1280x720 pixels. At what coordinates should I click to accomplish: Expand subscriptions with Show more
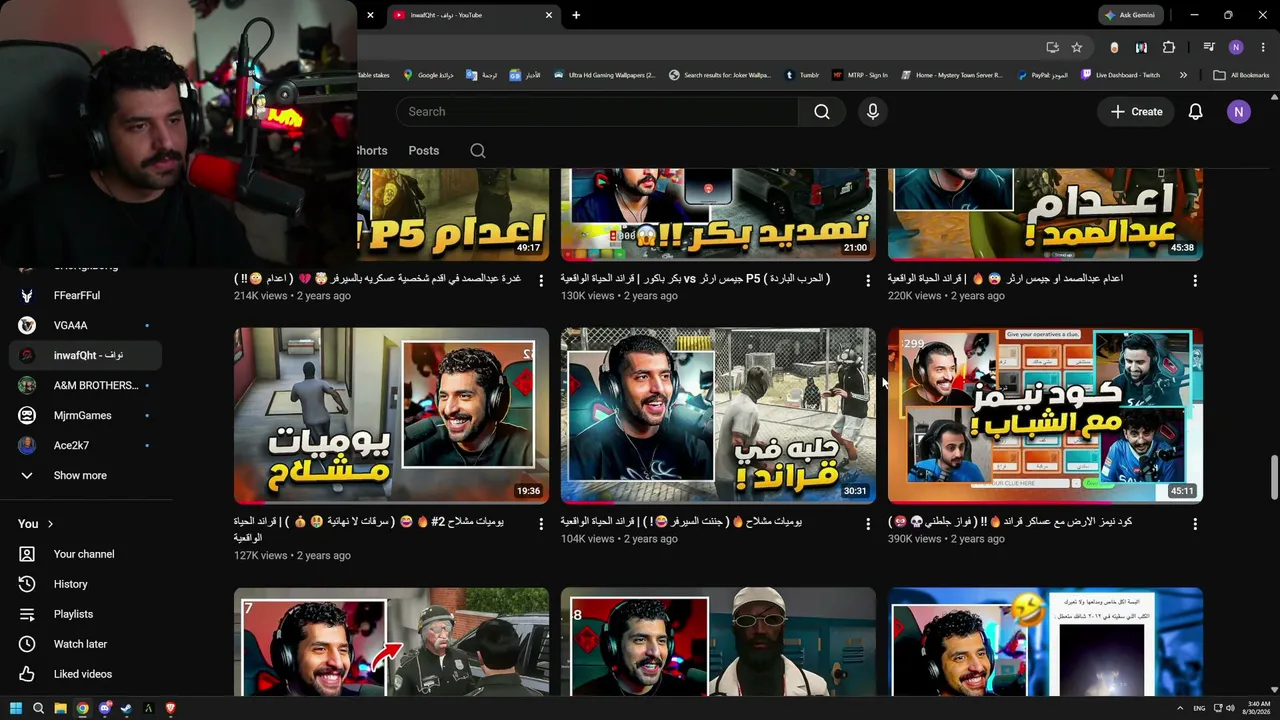86,475
